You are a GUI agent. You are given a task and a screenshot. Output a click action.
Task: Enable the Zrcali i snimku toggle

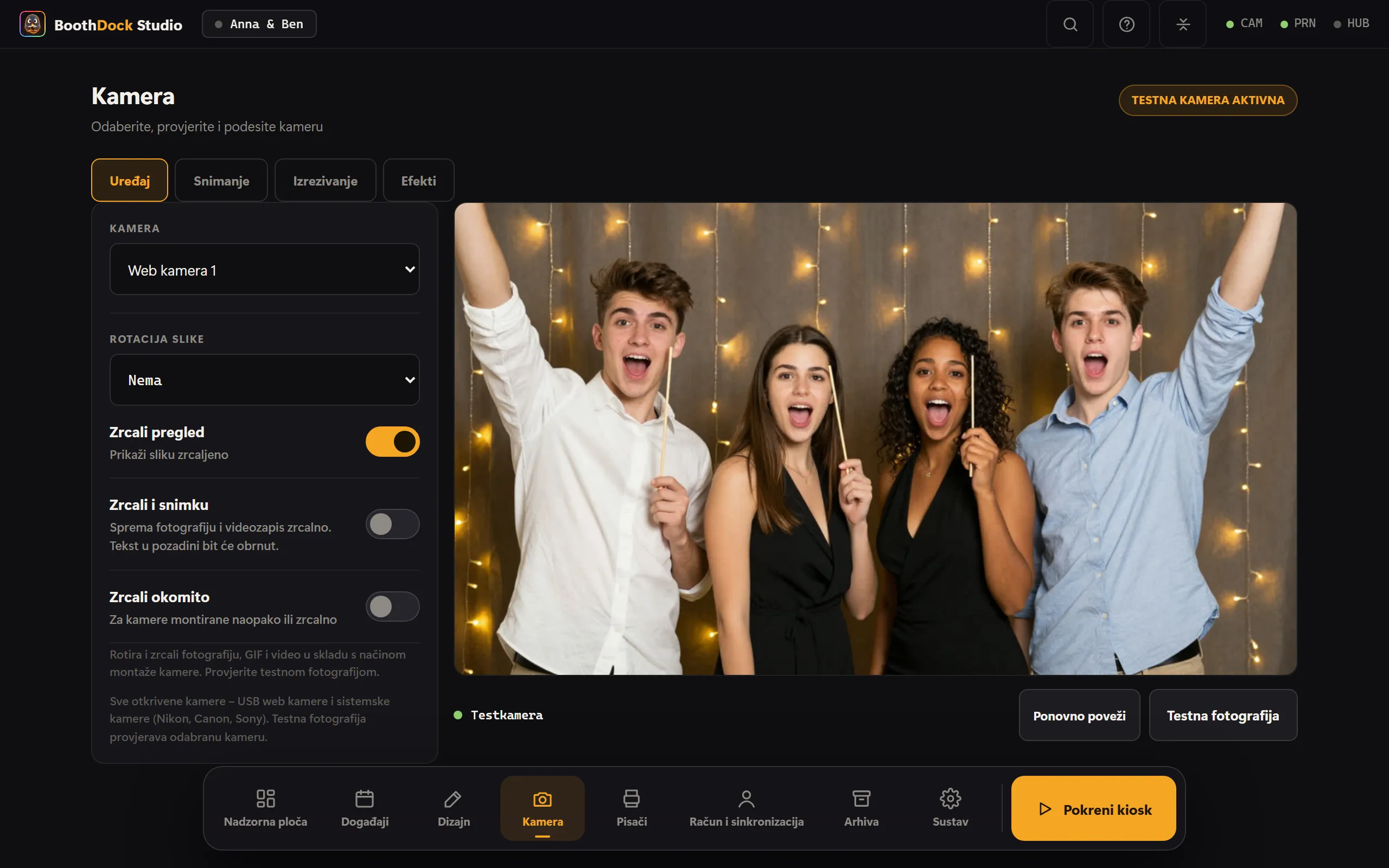point(393,524)
